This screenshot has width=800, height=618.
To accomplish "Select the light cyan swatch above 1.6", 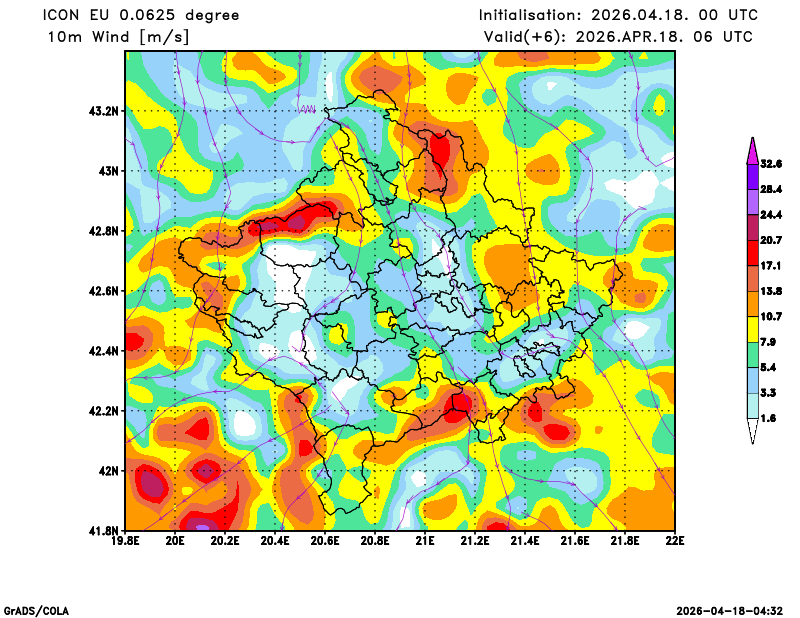I will pyautogui.click(x=752, y=406).
